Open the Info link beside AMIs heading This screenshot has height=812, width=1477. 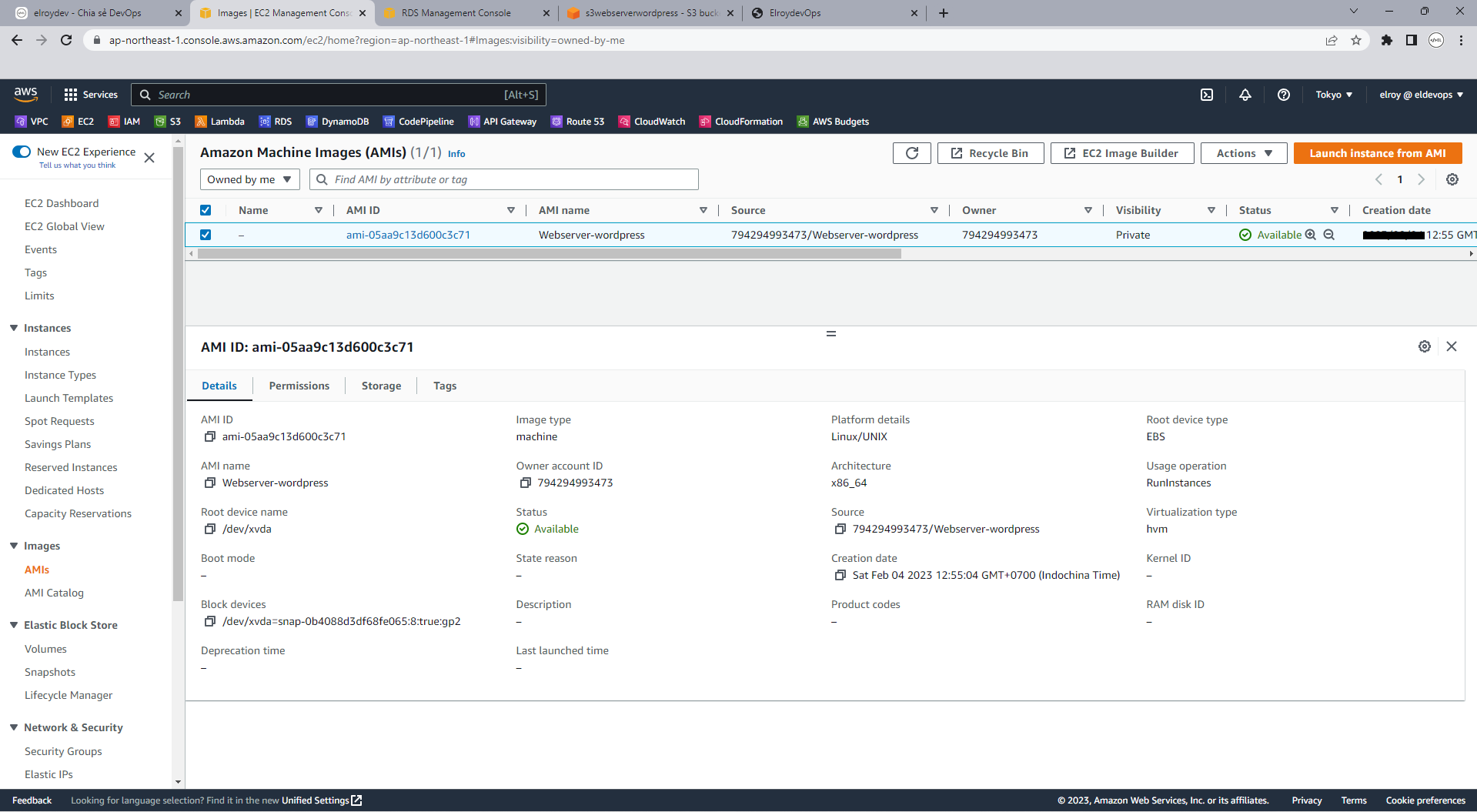coord(456,154)
